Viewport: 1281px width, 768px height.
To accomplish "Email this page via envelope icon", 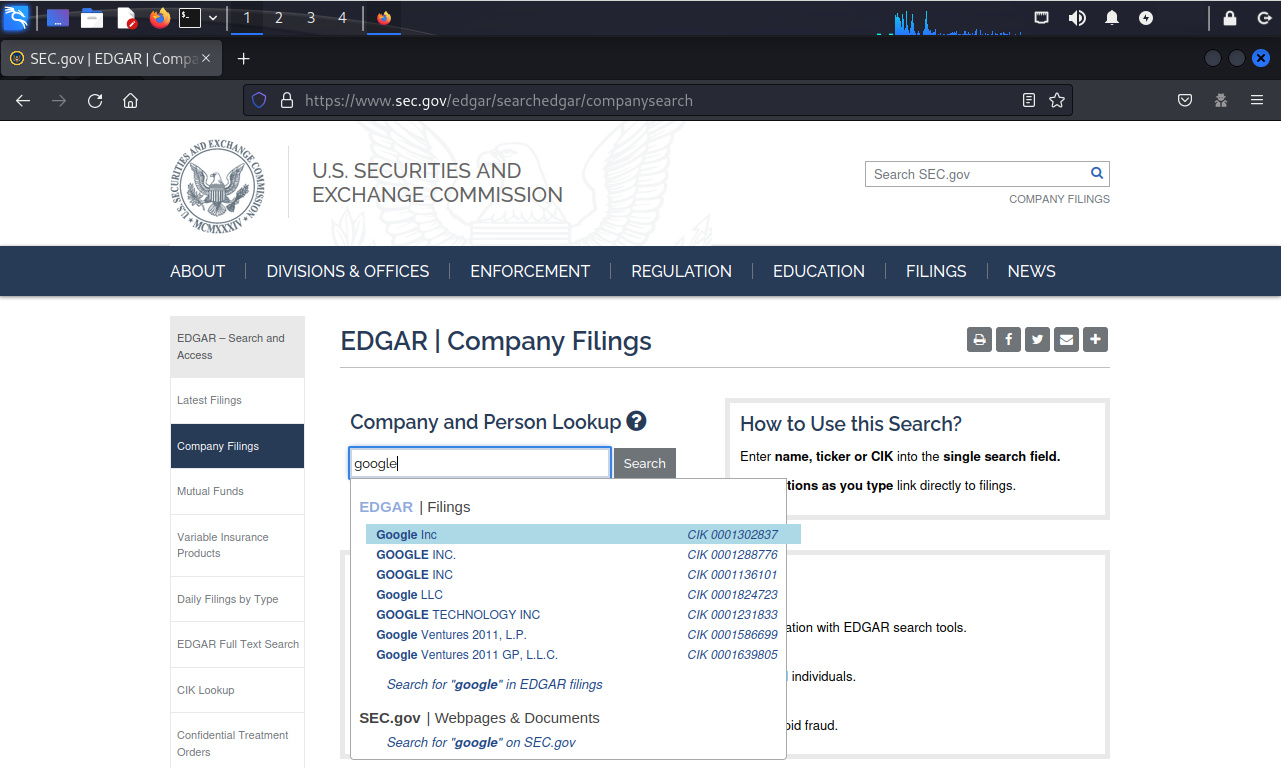I will click(x=1067, y=340).
